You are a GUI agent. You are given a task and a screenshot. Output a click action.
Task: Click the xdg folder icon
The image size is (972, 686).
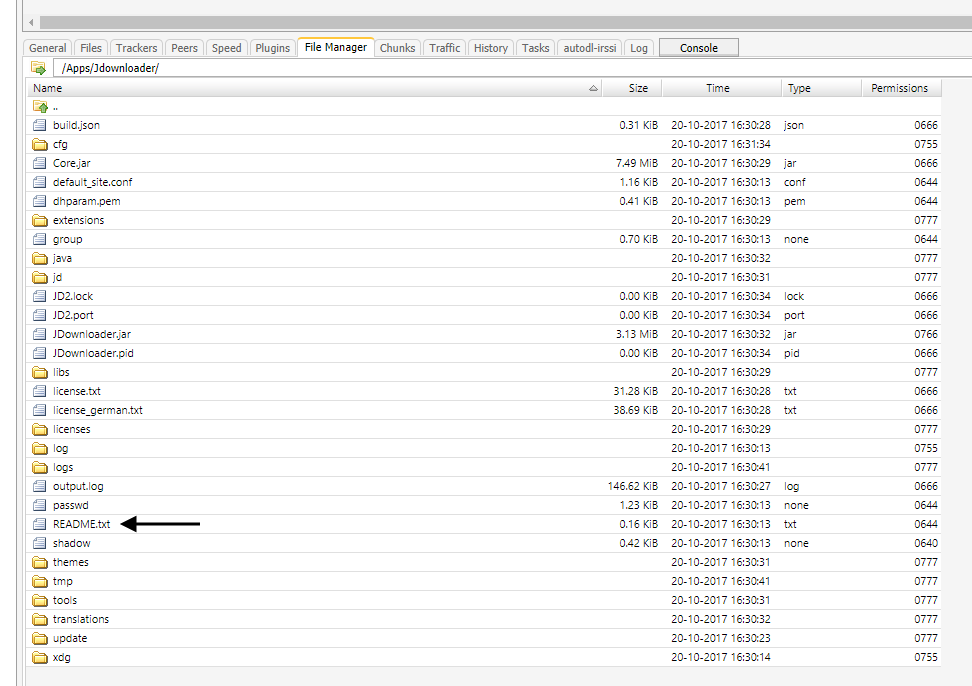tap(40, 657)
